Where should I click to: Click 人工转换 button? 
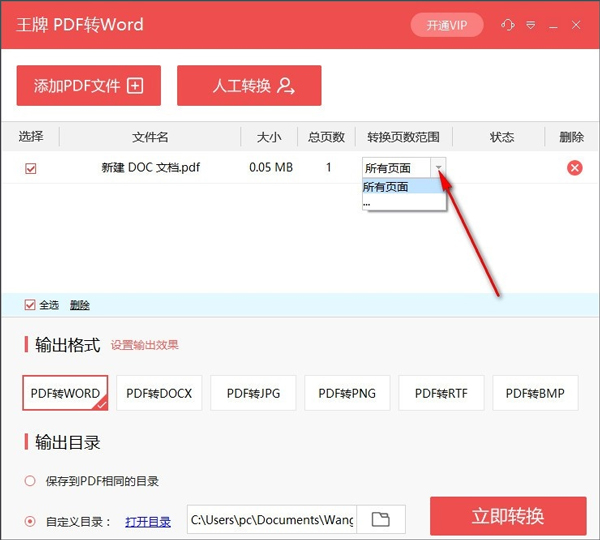point(249,85)
